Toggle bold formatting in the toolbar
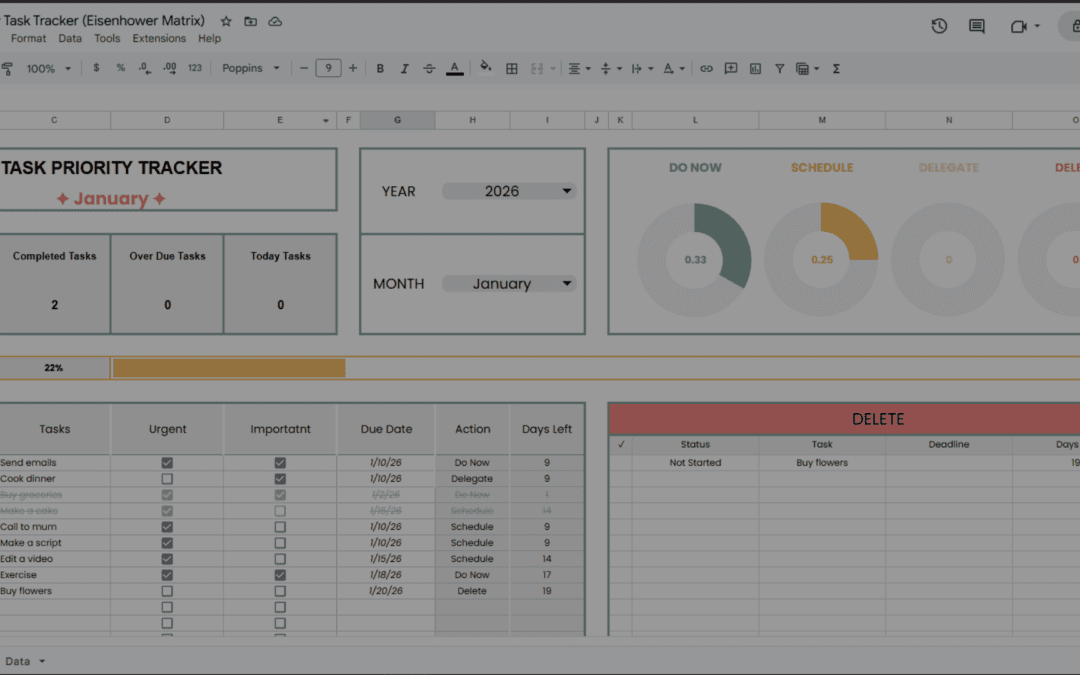Screen dimensions: 1080x675 point(380,68)
